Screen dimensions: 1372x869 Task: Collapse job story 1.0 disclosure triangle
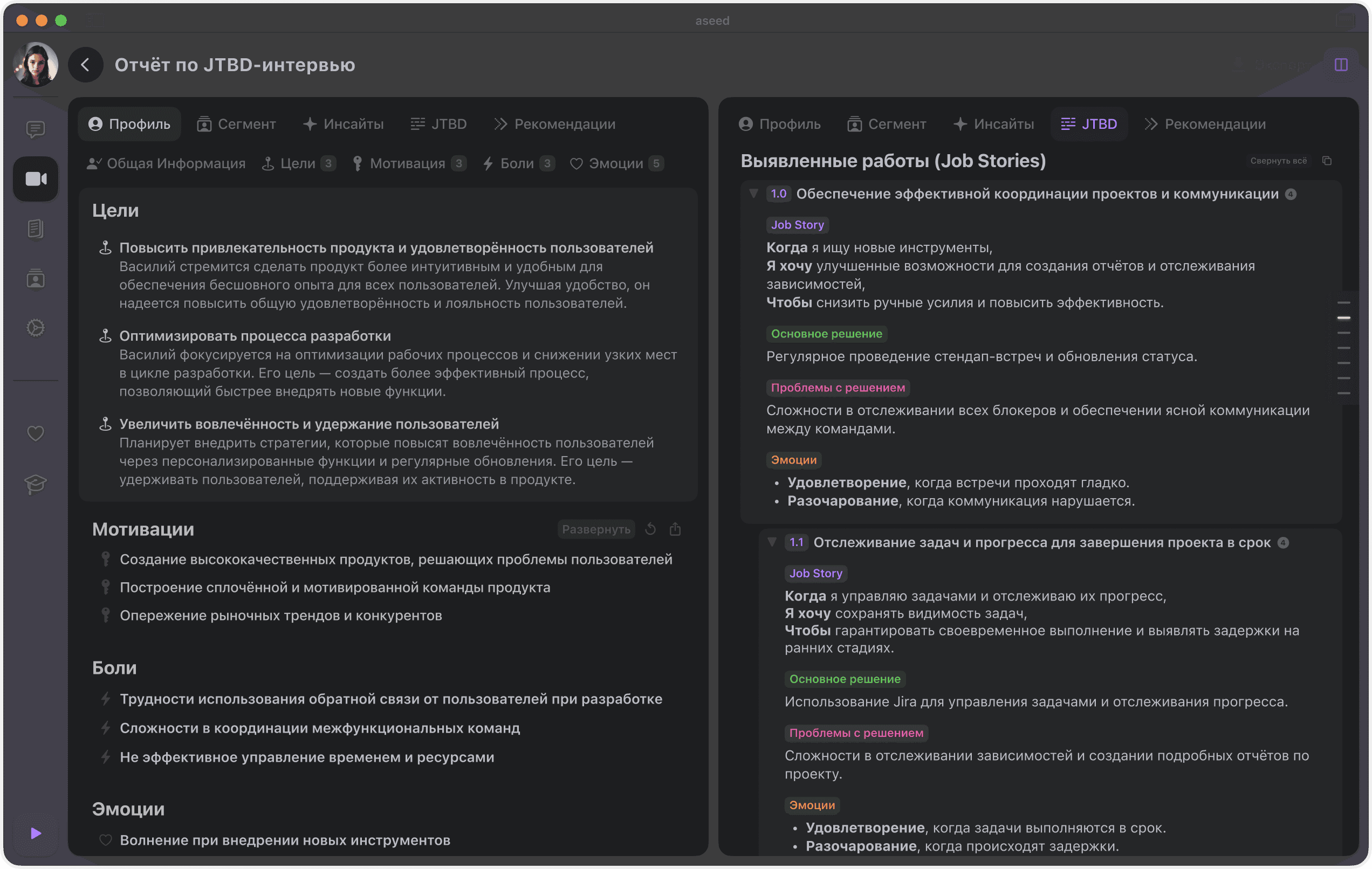(x=753, y=194)
